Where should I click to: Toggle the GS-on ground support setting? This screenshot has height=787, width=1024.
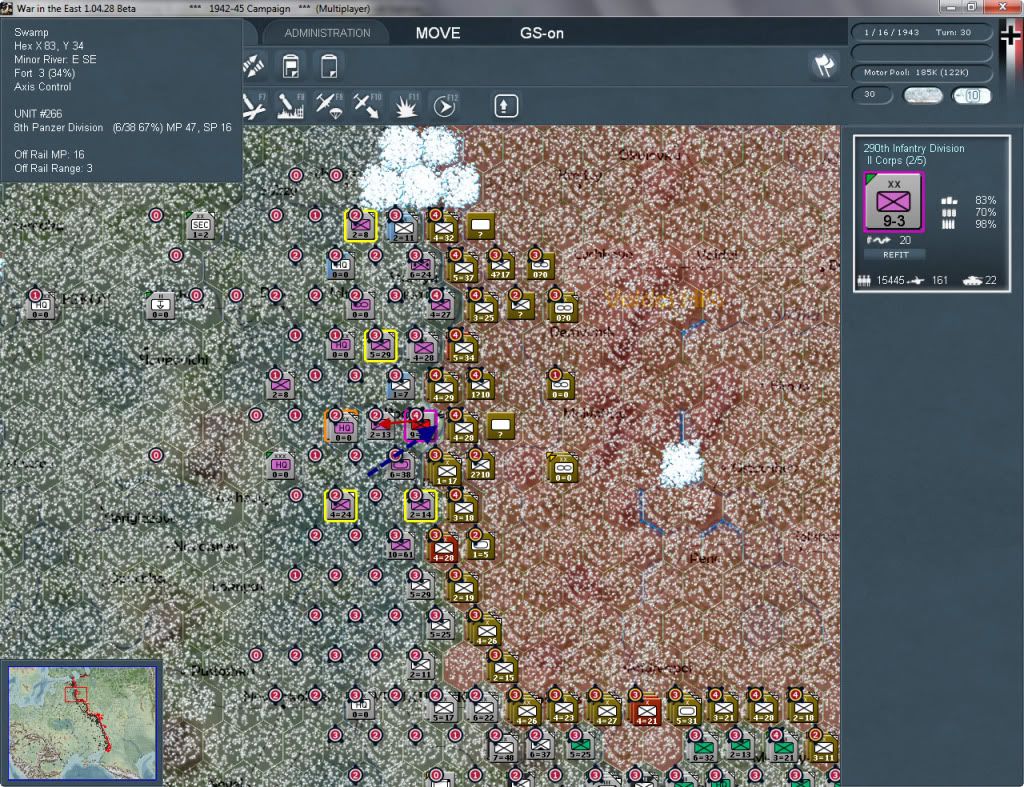541,33
